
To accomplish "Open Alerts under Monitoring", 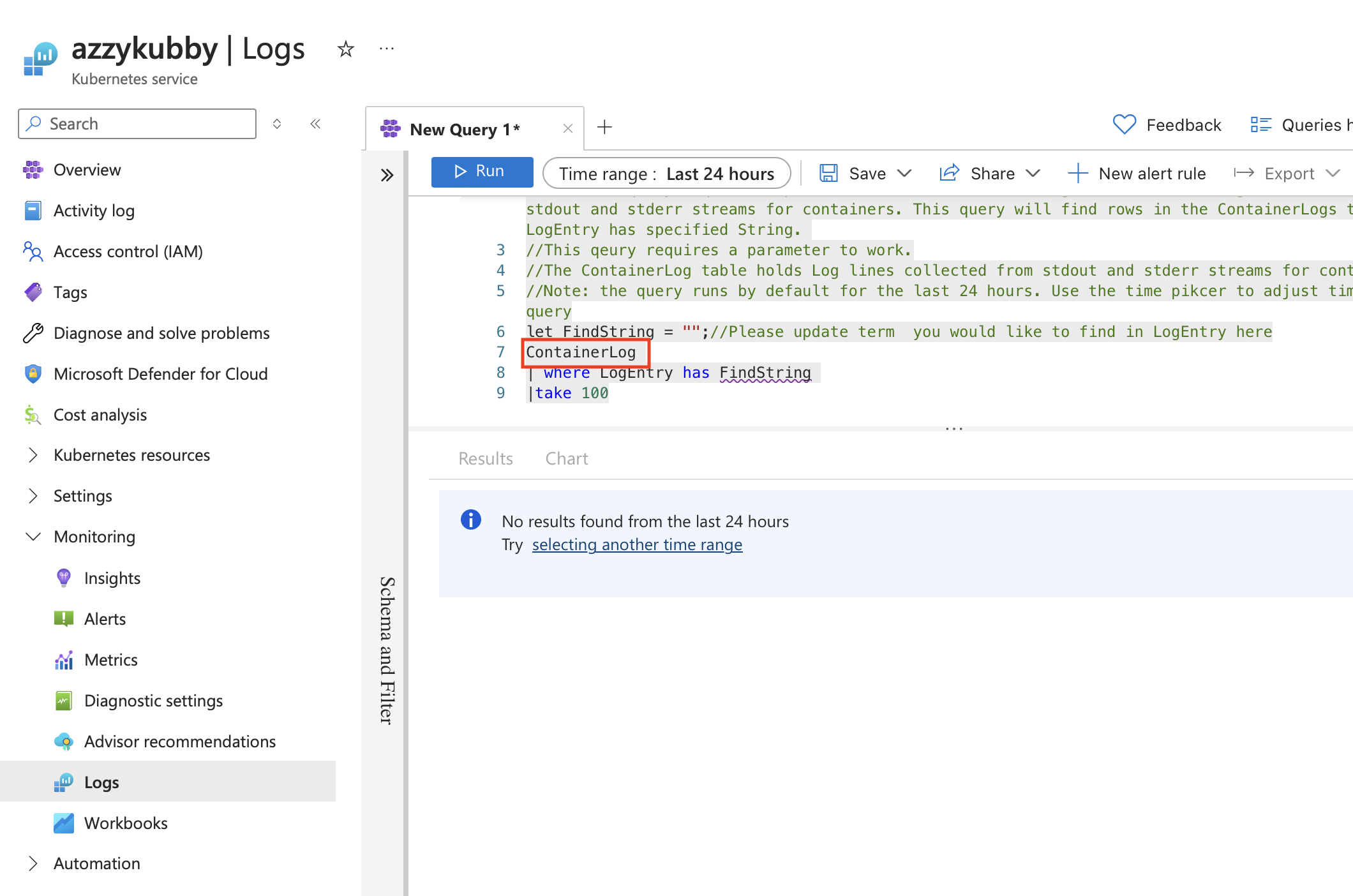I will tap(105, 619).
